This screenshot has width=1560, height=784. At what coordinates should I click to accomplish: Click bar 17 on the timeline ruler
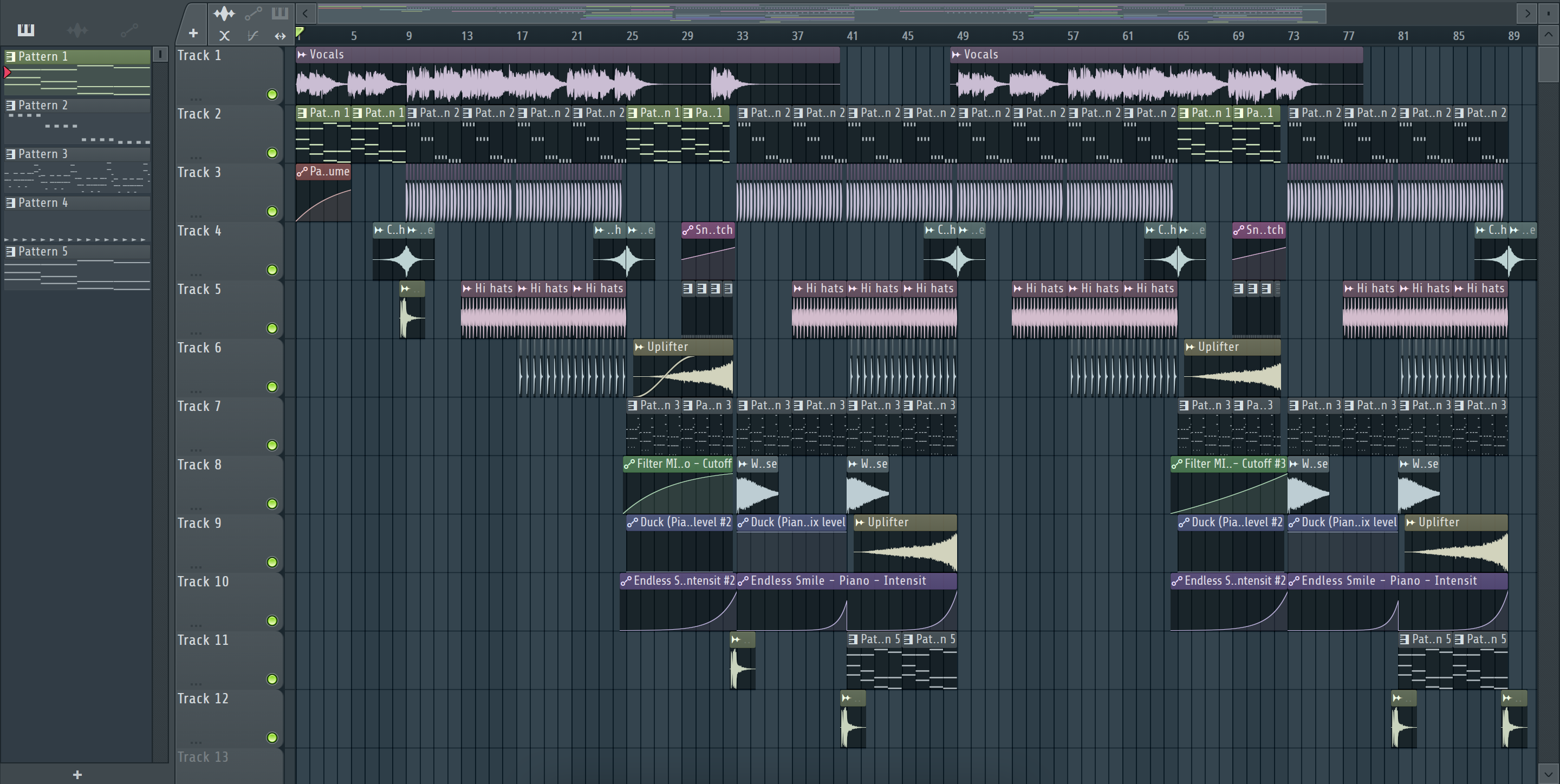(522, 36)
